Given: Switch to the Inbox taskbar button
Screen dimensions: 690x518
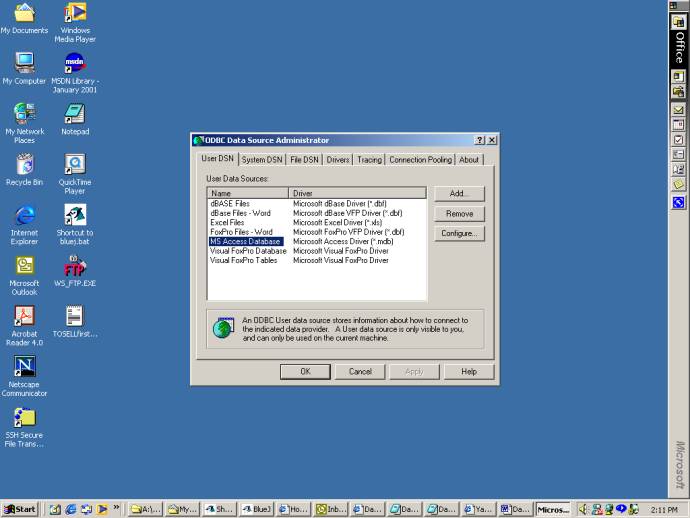Looking at the screenshot, I should coord(331,509).
